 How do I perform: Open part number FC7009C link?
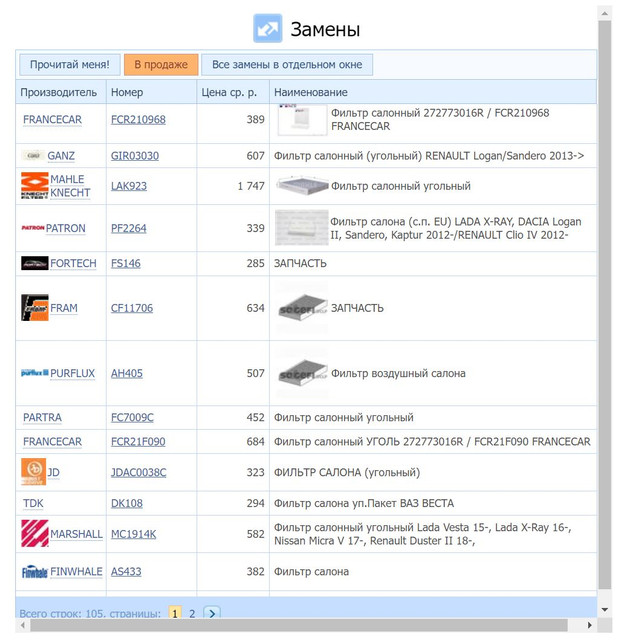[x=132, y=418]
